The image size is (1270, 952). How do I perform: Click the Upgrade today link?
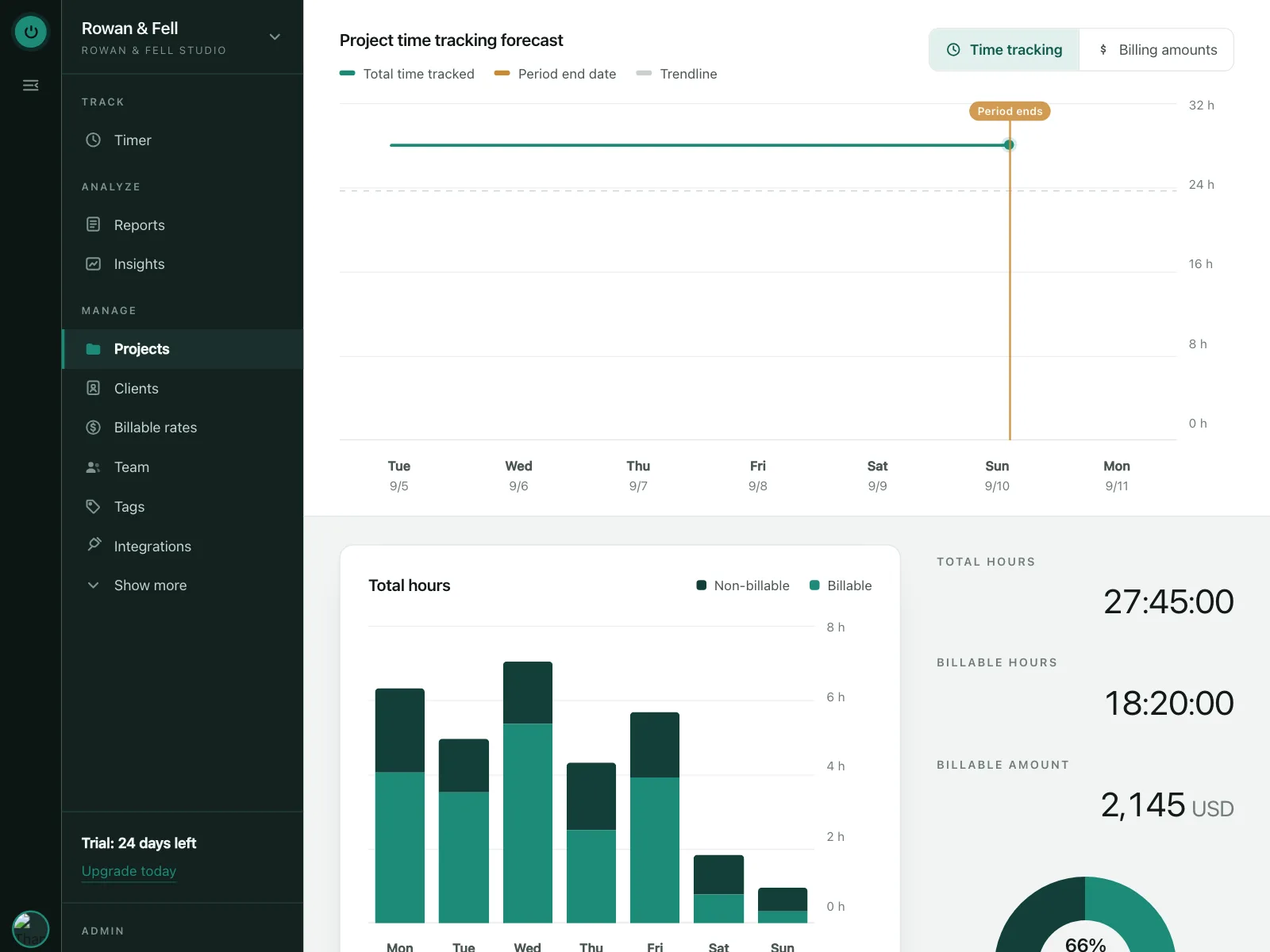(129, 871)
